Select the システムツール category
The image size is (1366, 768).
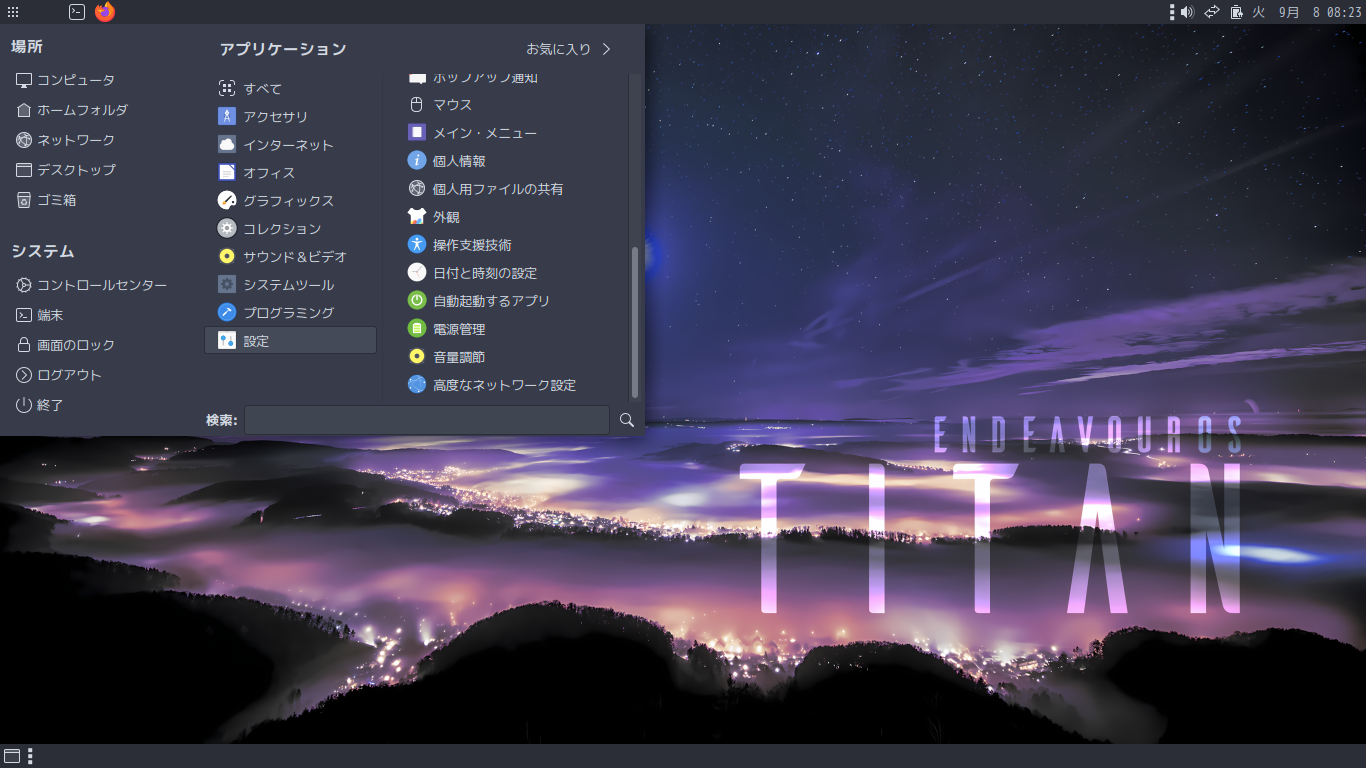pyautogui.click(x=290, y=285)
